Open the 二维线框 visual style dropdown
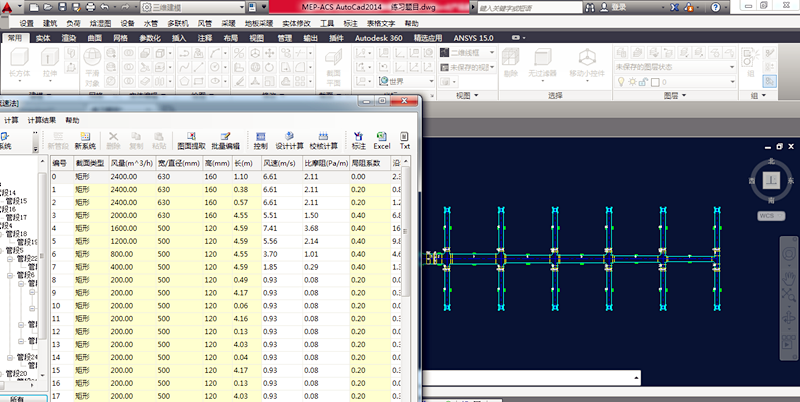 pos(467,52)
